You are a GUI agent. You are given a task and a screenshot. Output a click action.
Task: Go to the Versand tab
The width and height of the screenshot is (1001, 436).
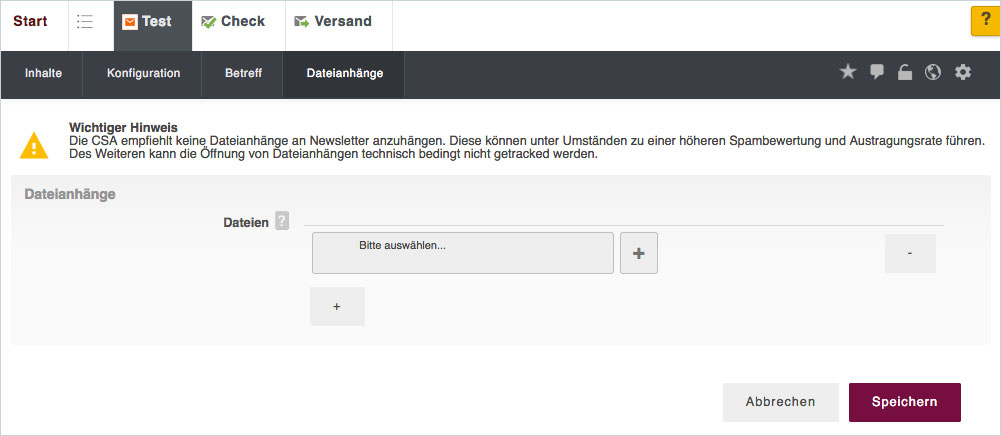click(333, 22)
